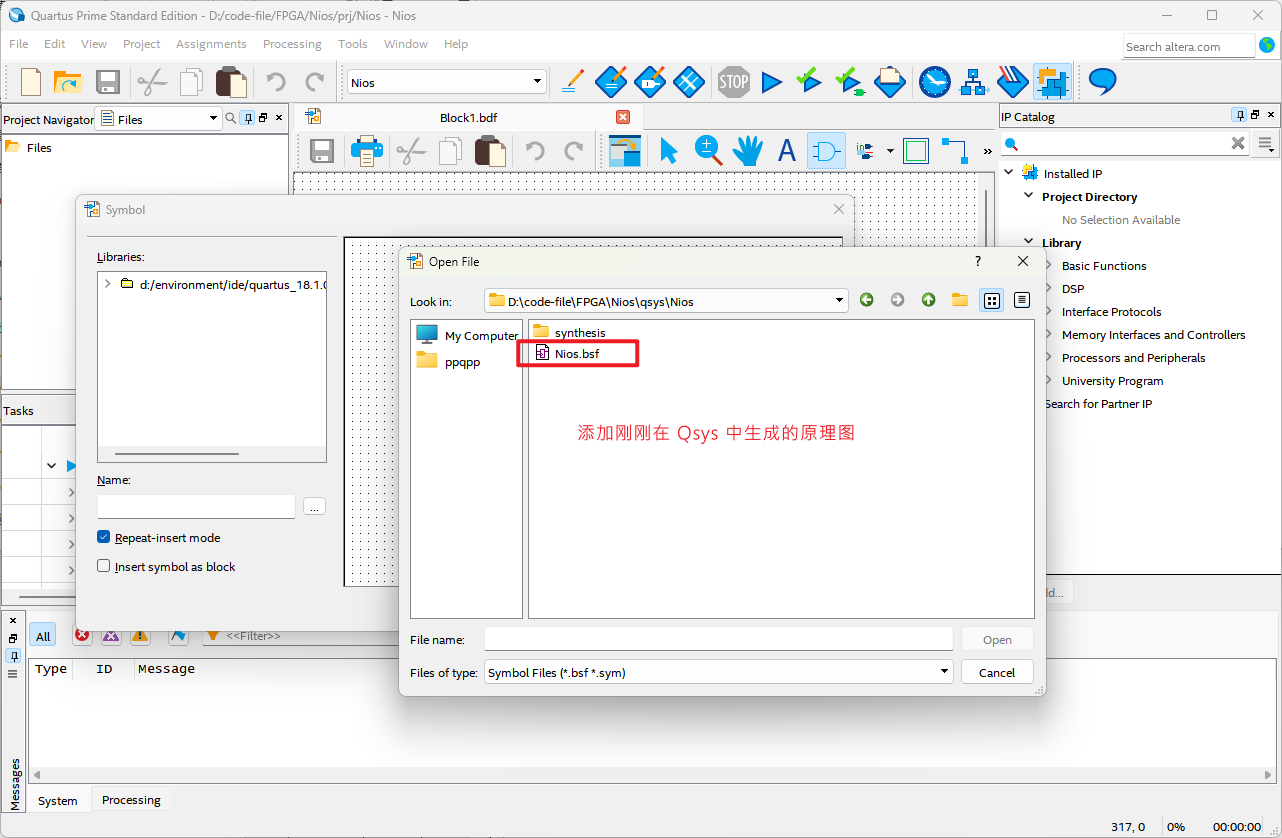Click the Save icon in Block1.bdf toolbar
The width and height of the screenshot is (1282, 838).
(x=322, y=151)
